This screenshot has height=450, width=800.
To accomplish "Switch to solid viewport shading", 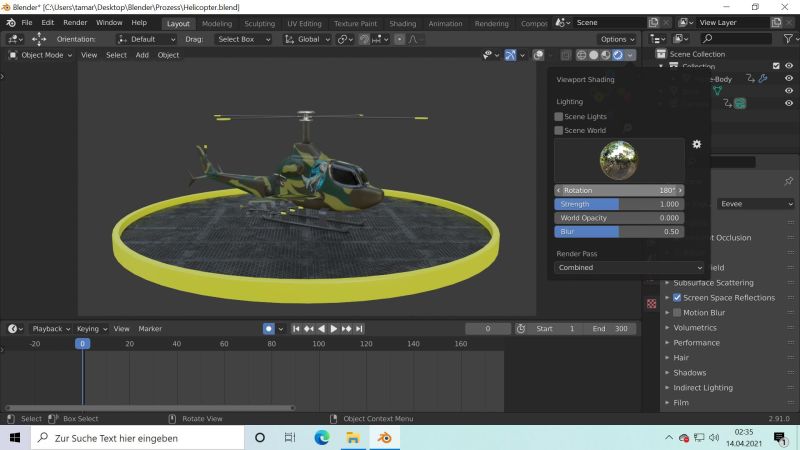I will click(592, 55).
